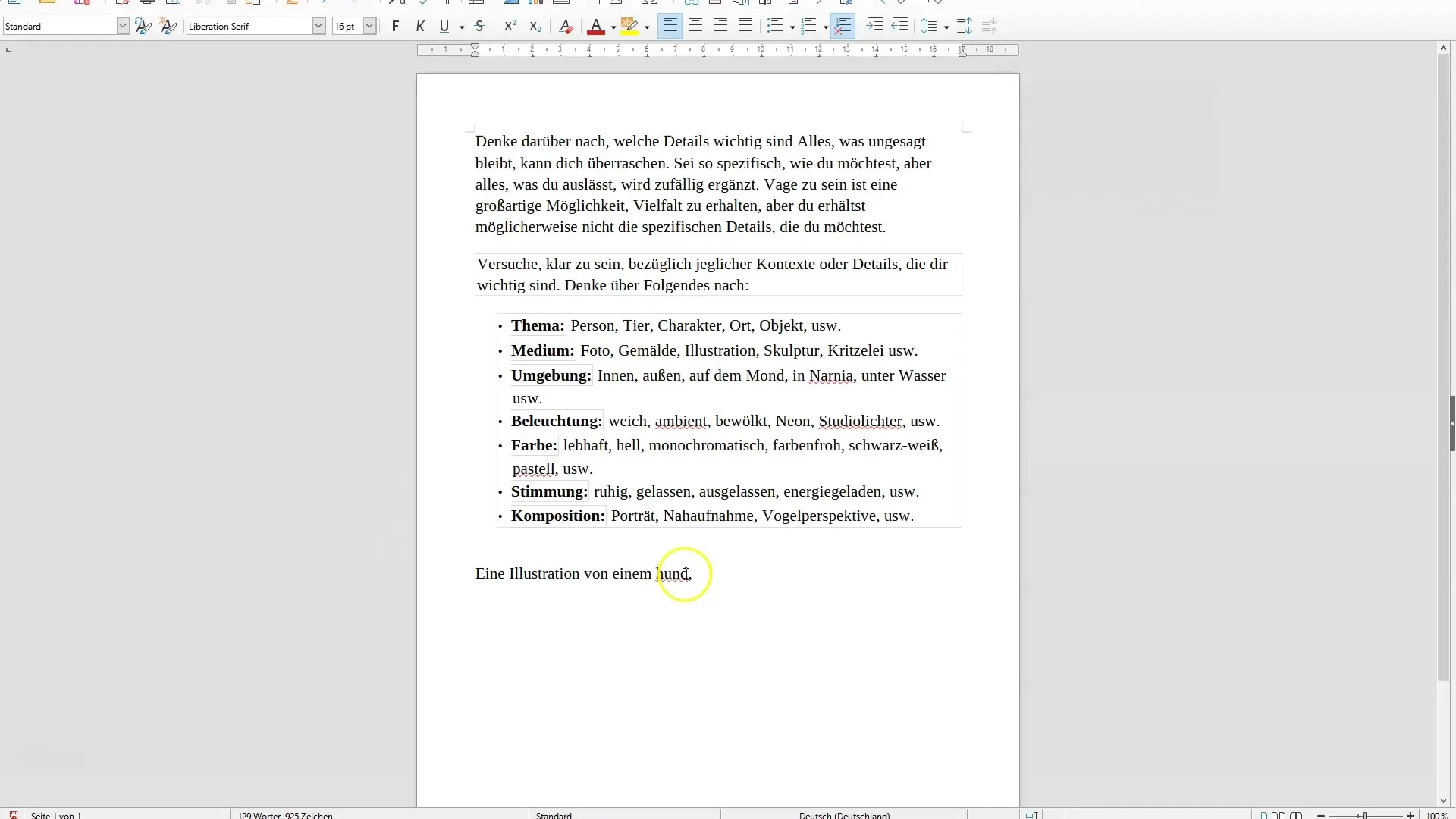The width and height of the screenshot is (1456, 819).
Task: Click the bulleted list icon
Action: tap(775, 25)
